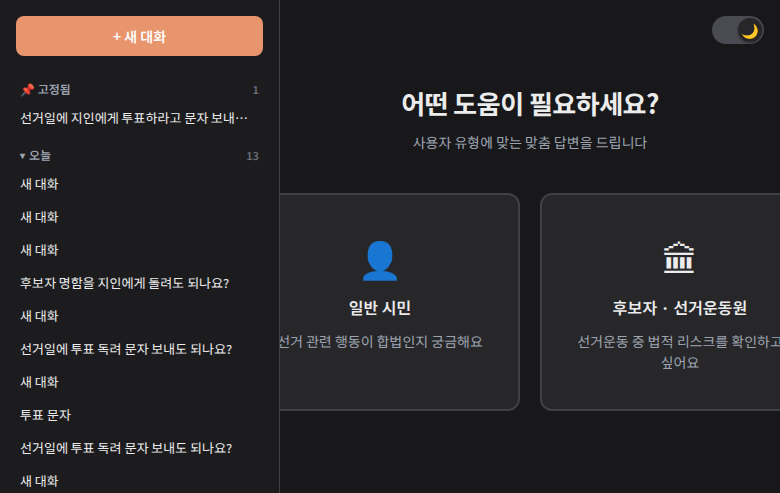
Task: Click the 일반 시민 person icon
Action: point(379,261)
